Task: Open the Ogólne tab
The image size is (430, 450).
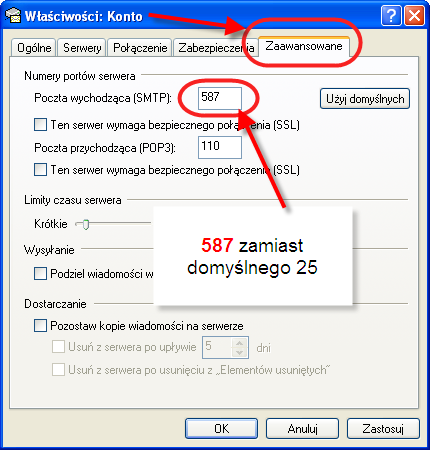Action: pos(34,48)
